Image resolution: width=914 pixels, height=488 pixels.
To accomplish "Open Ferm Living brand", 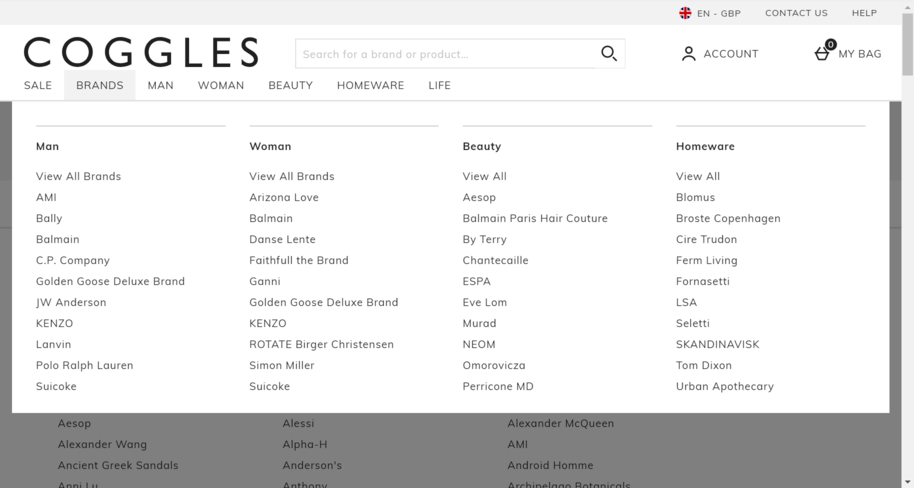I will (x=706, y=260).
